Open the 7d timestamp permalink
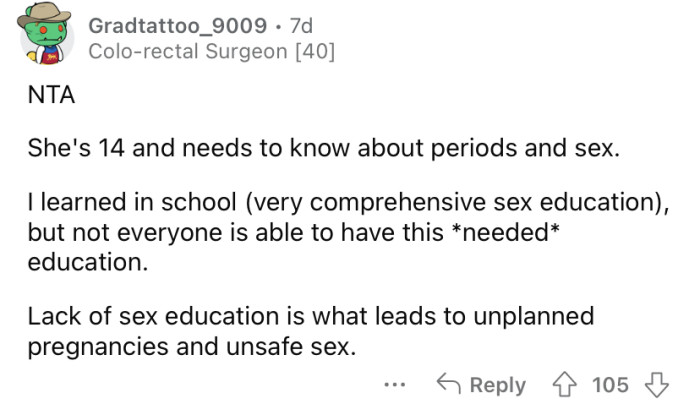Screen dimensions: 700x404 pos(300,22)
